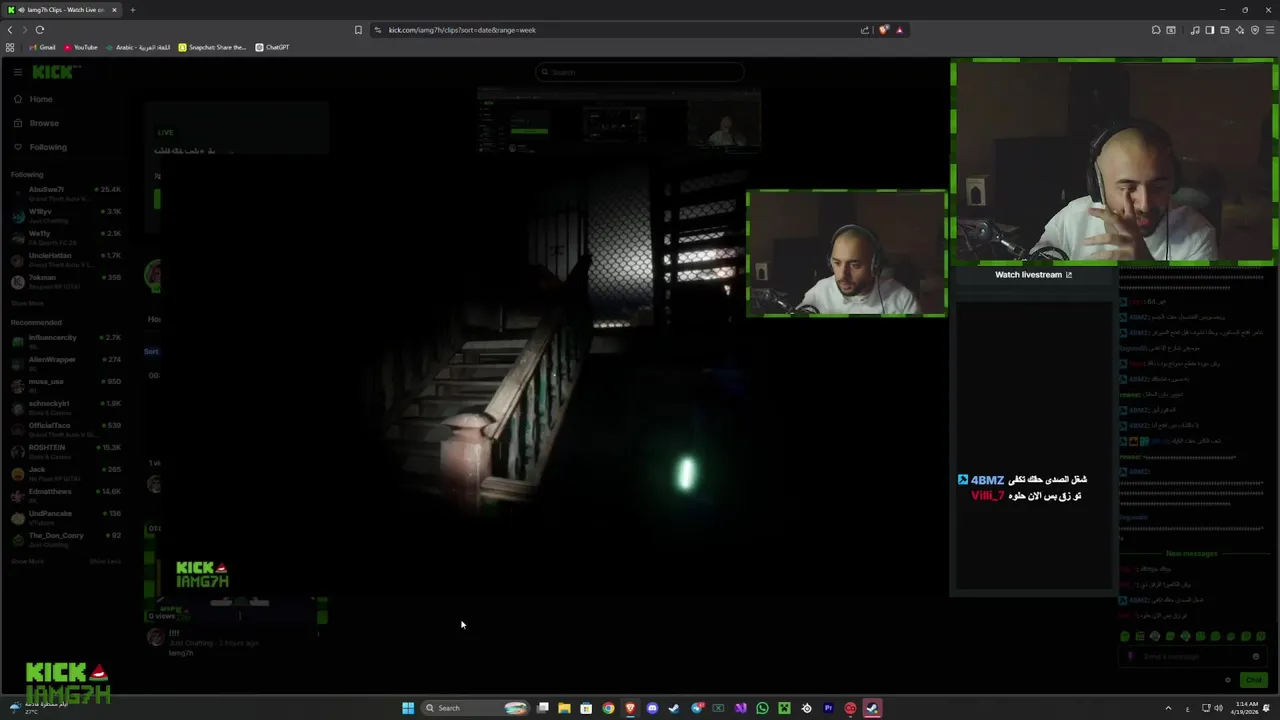Screen dimensions: 1280x720
Task: Reload the current page
Action: pos(40,30)
